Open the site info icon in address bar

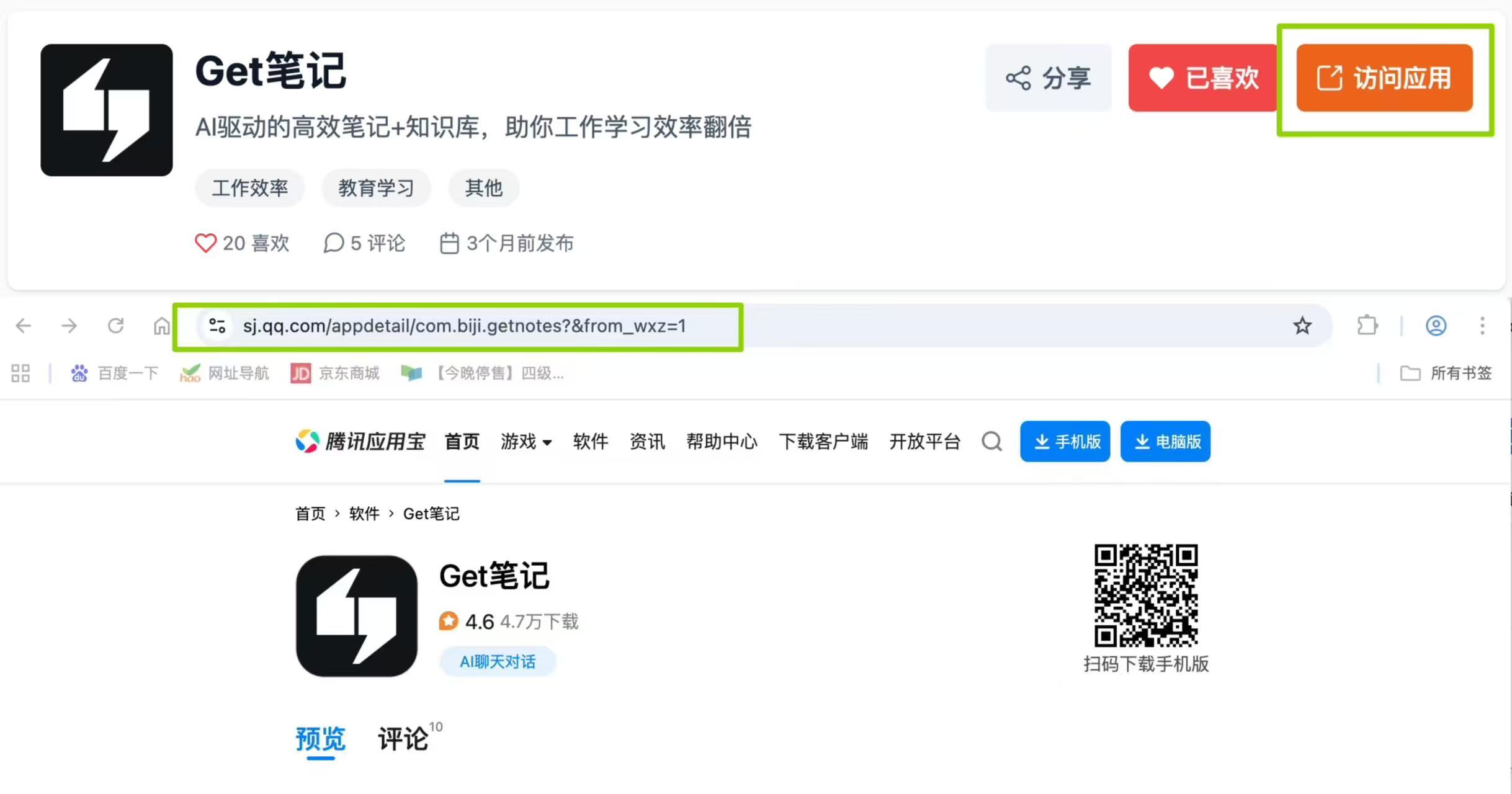pos(217,326)
